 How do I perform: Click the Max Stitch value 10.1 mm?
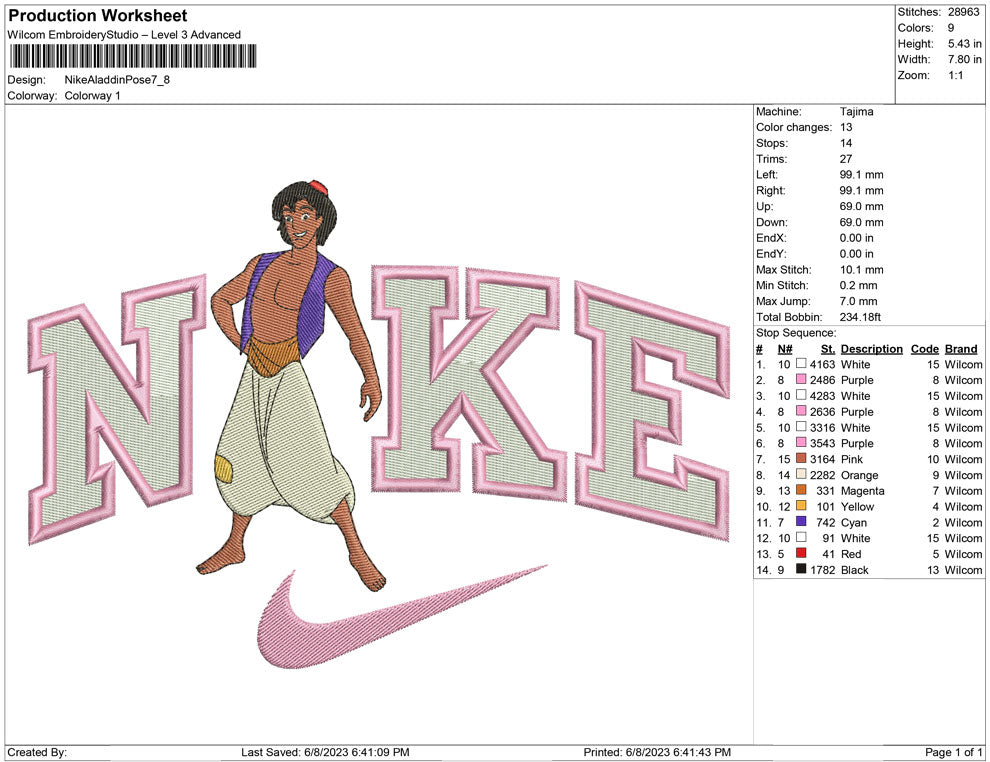(x=861, y=270)
